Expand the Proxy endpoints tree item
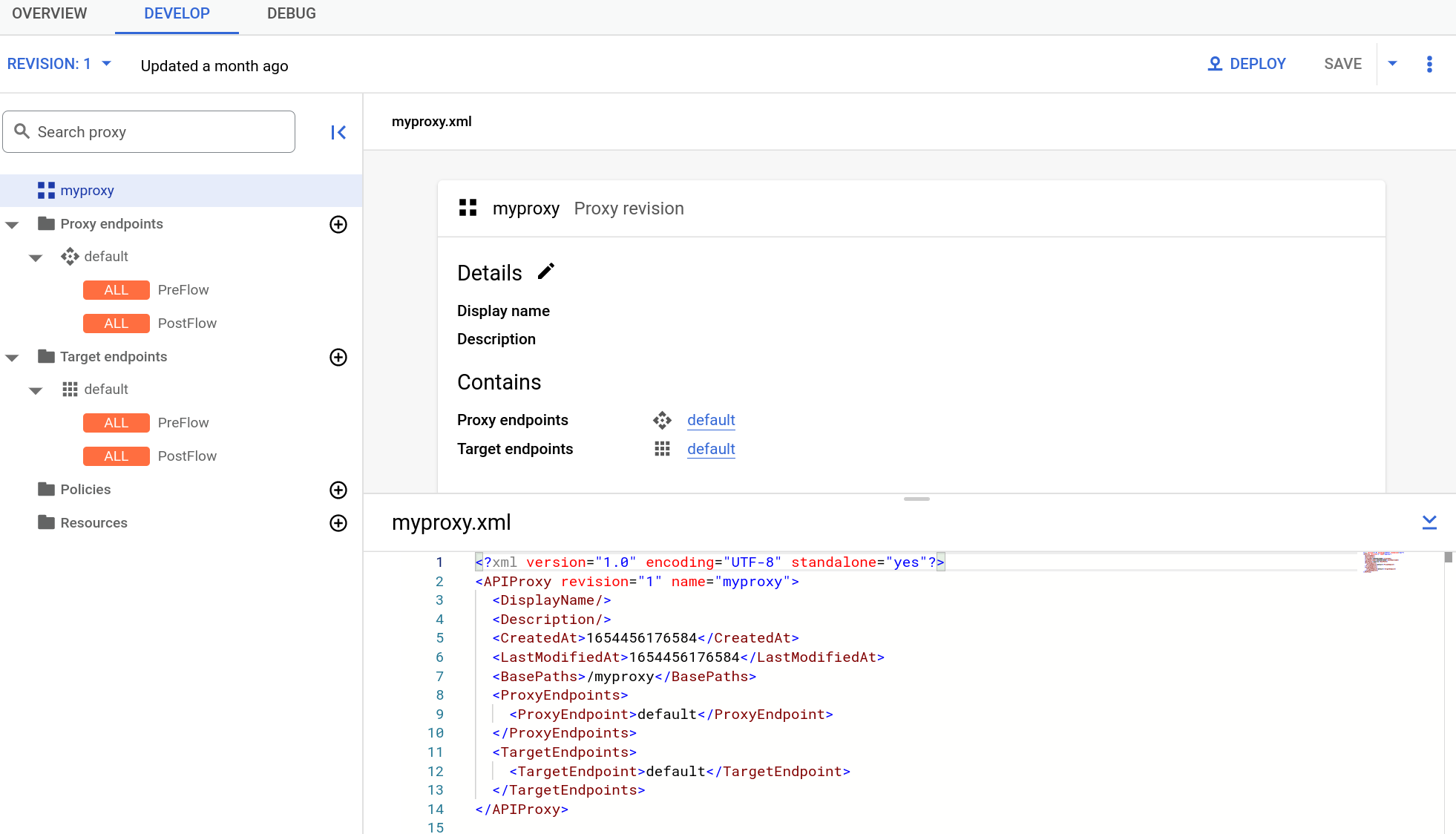 point(12,223)
